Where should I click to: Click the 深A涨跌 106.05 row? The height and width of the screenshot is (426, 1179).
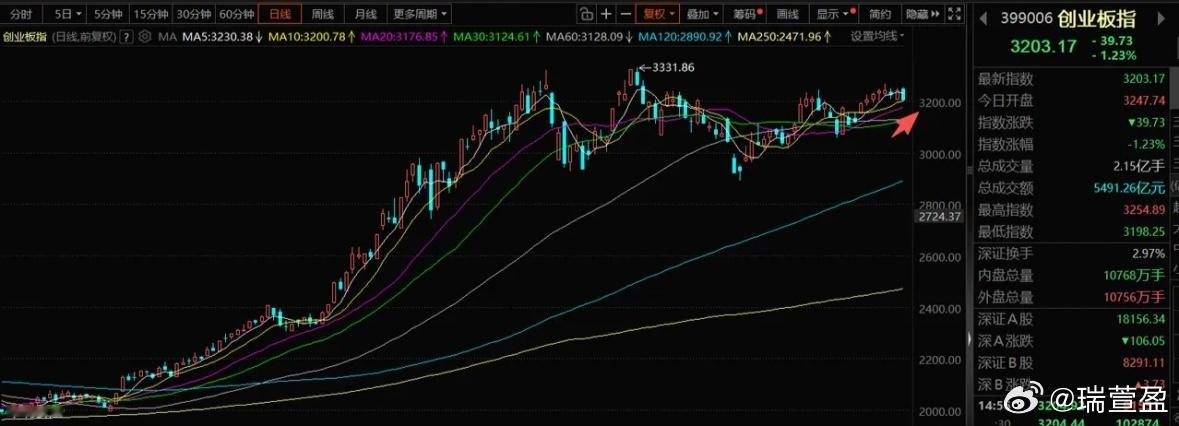click(1071, 342)
